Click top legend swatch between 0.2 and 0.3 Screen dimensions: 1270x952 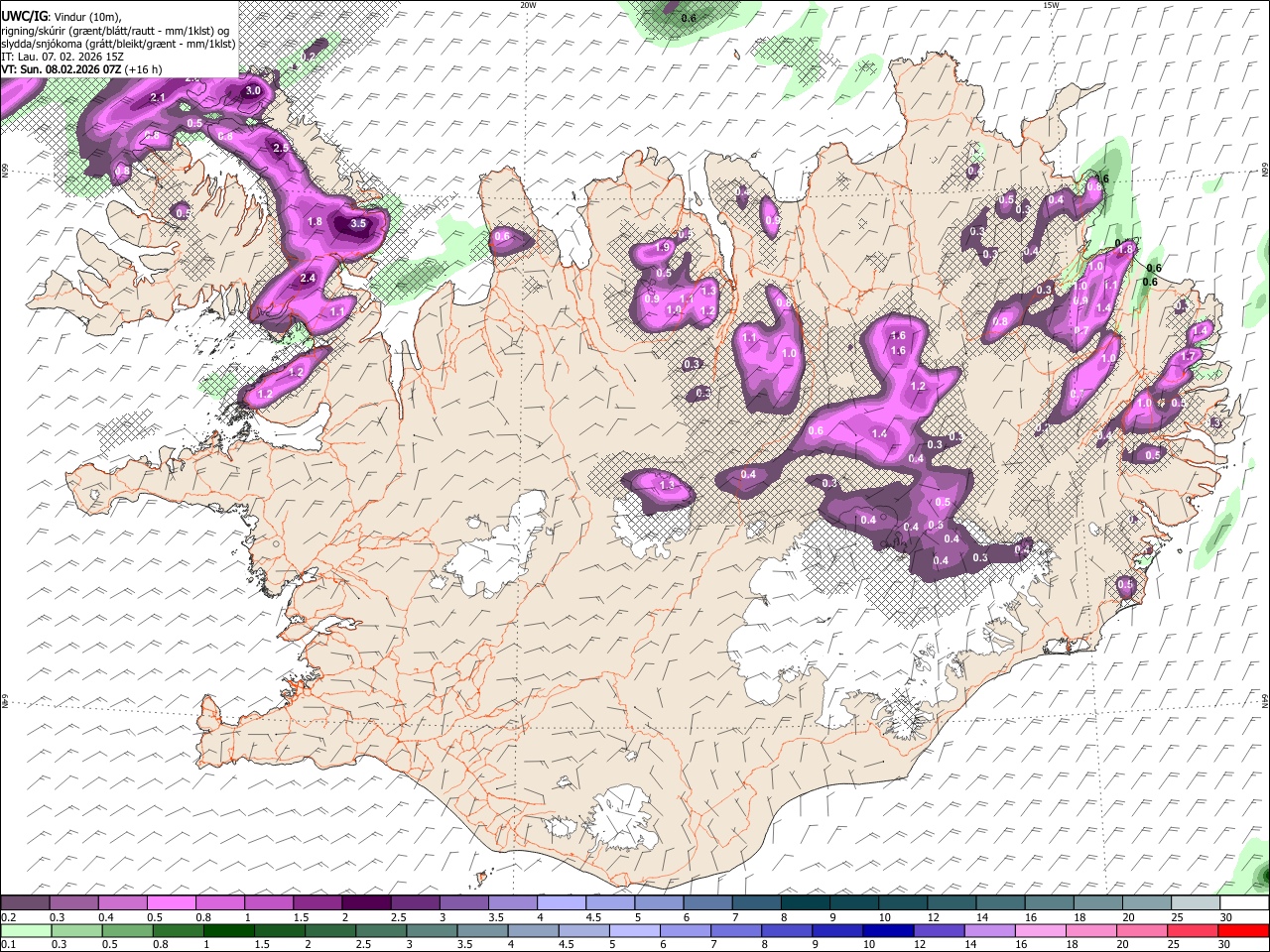(x=25, y=903)
